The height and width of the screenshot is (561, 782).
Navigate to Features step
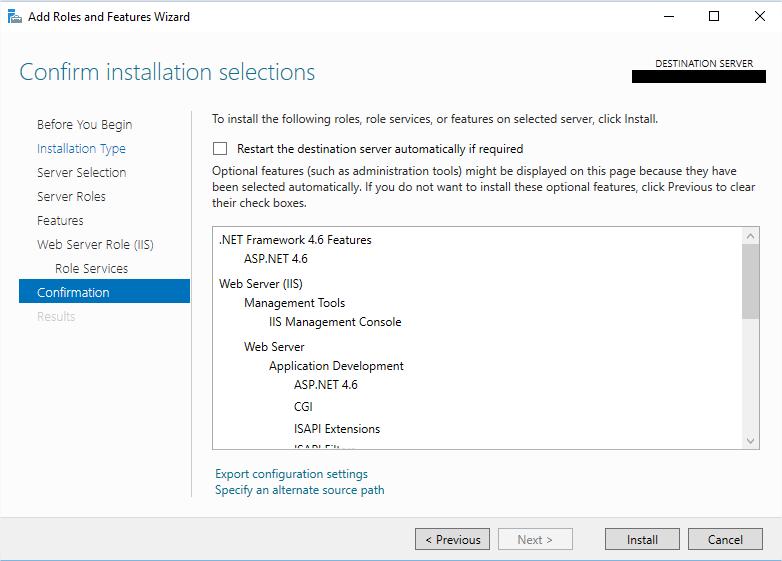(60, 221)
